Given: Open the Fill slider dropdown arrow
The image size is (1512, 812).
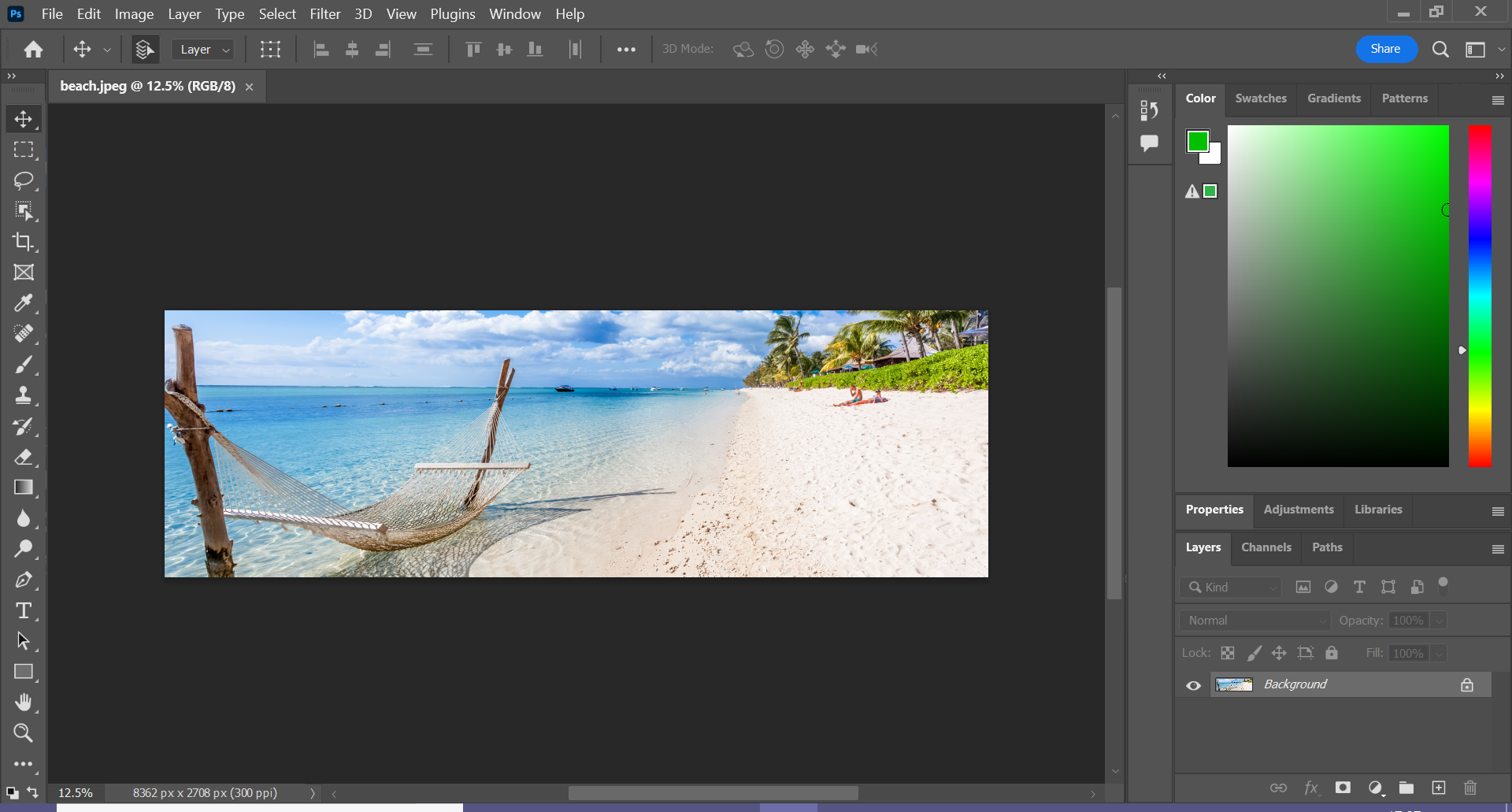Looking at the screenshot, I should (1439, 654).
